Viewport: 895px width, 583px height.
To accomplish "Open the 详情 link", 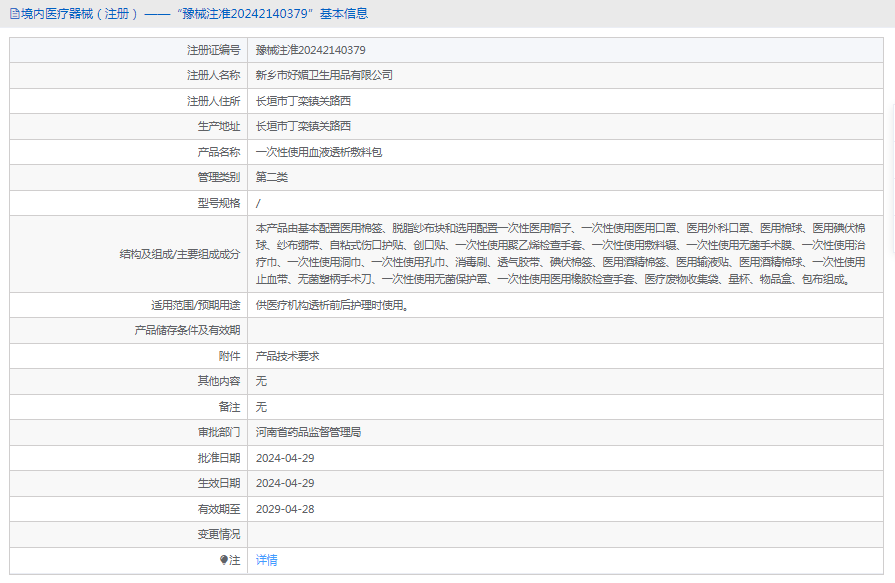I will (x=267, y=560).
